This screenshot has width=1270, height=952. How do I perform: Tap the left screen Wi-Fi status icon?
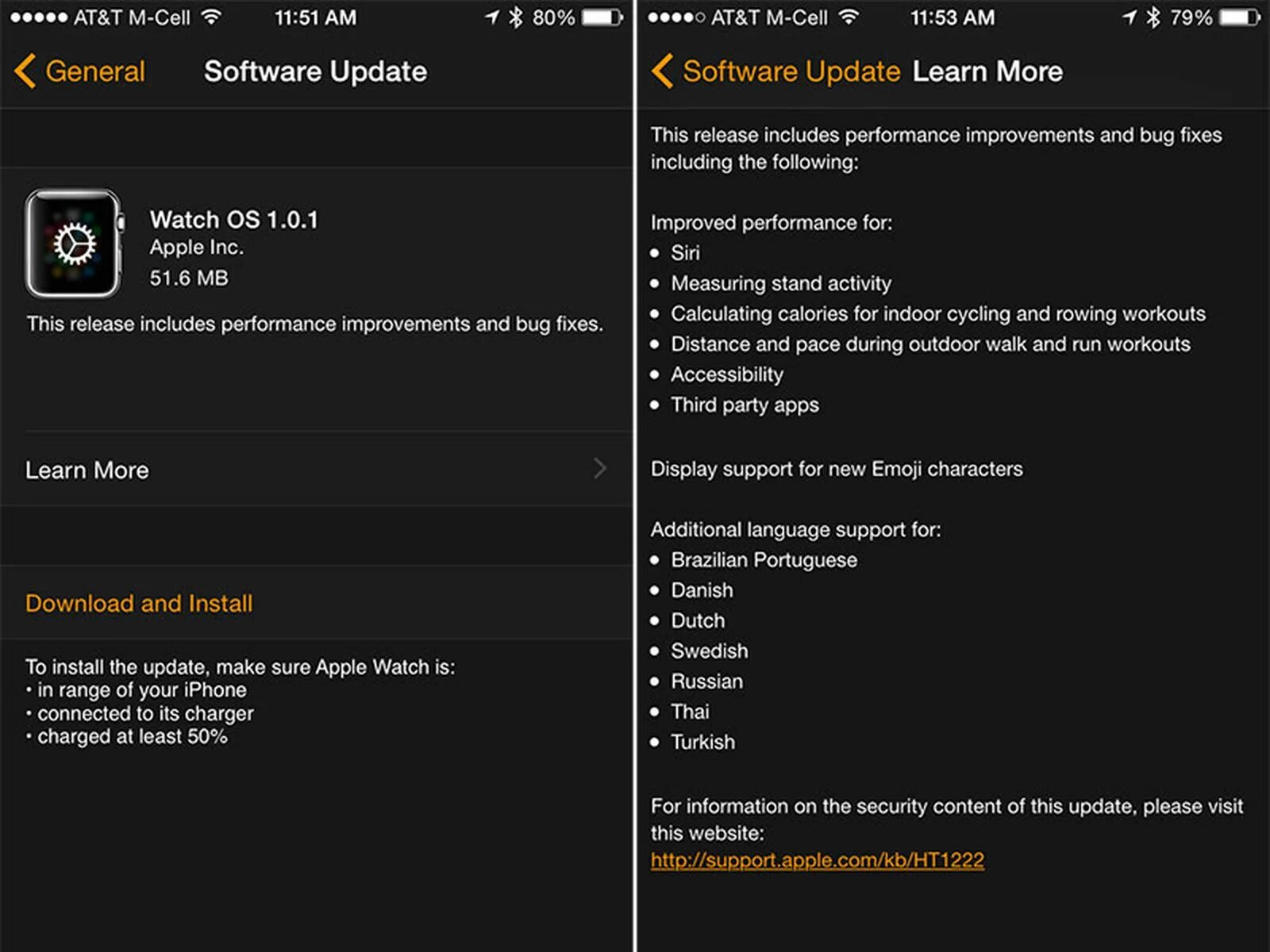(x=210, y=17)
